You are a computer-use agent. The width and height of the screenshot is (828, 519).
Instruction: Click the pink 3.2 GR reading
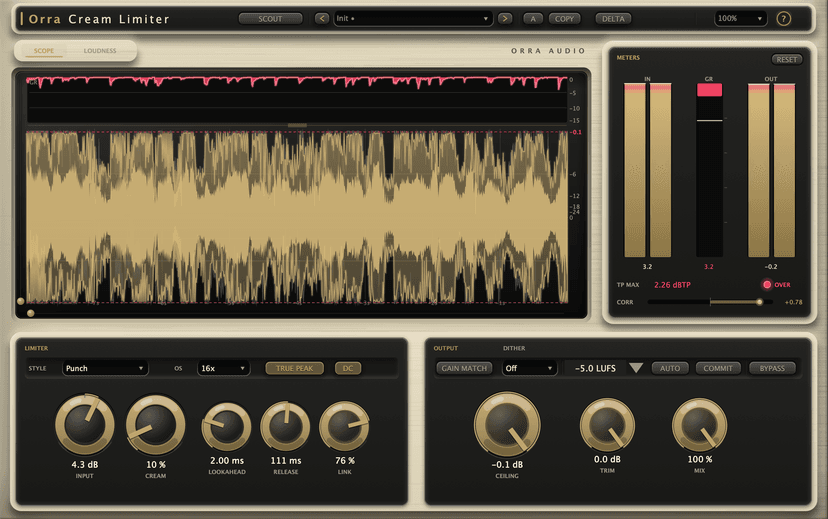[x=709, y=267]
